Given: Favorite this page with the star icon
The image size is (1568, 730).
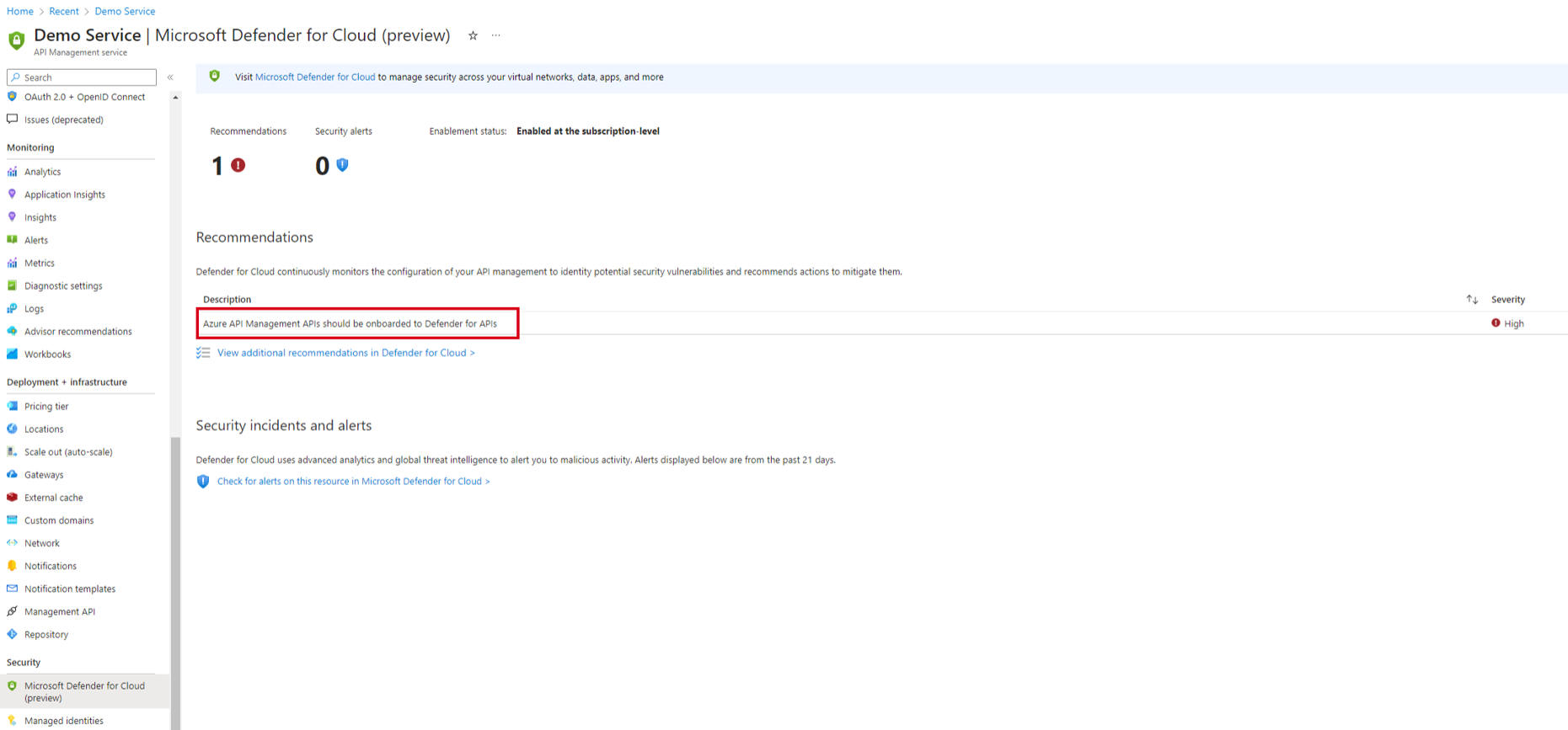Looking at the screenshot, I should point(473,35).
